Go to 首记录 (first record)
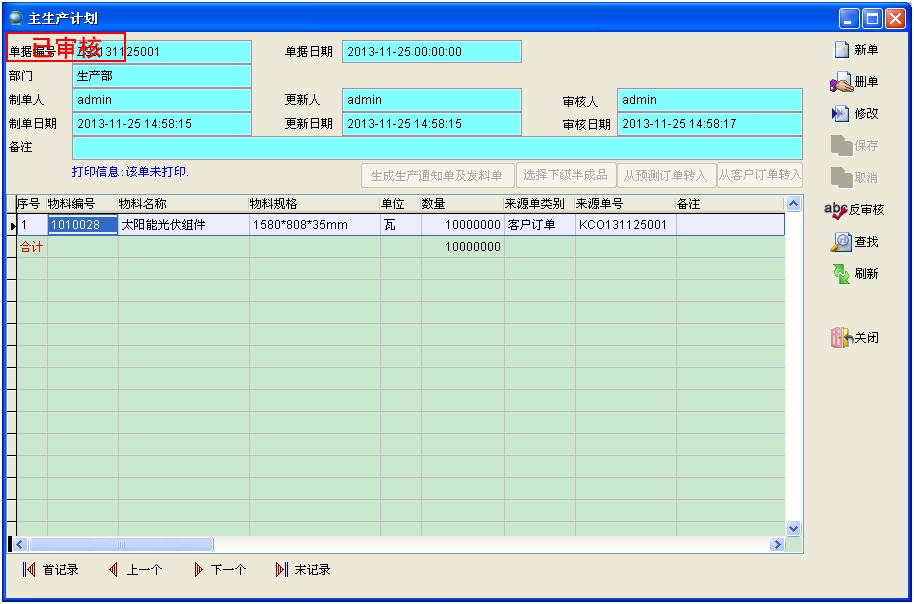Image resolution: width=914 pixels, height=604 pixels. [x=29, y=570]
